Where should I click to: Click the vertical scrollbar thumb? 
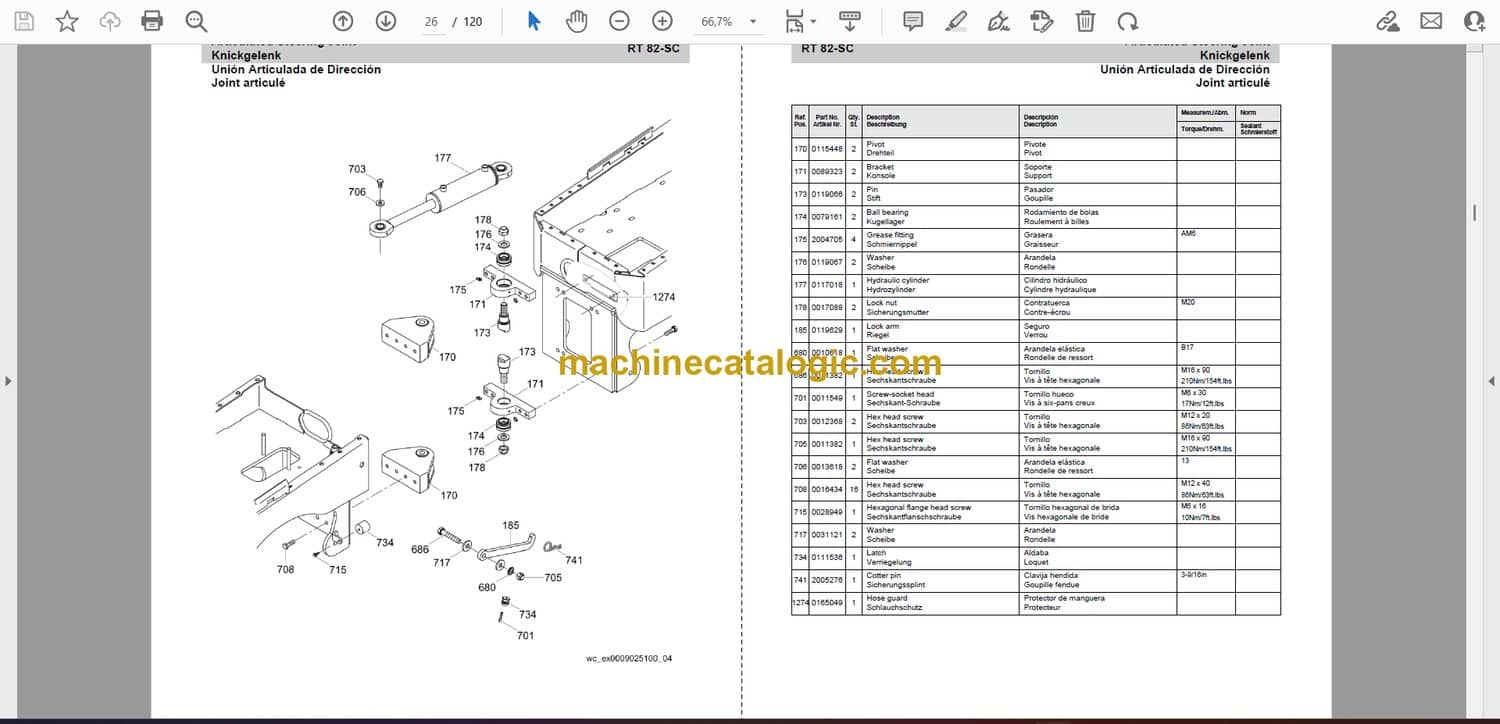tap(1474, 213)
